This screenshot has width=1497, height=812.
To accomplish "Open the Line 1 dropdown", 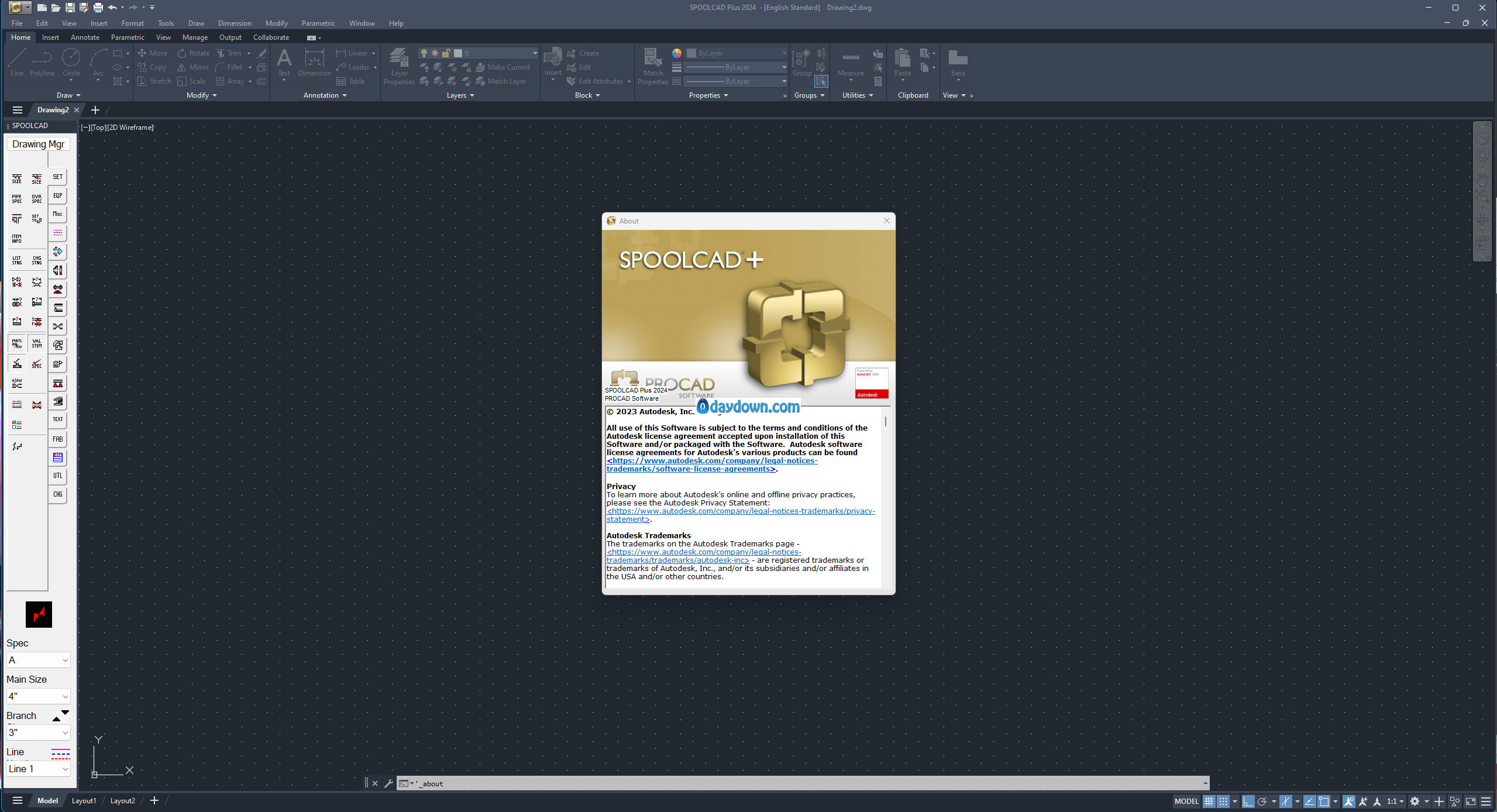I will (39, 769).
